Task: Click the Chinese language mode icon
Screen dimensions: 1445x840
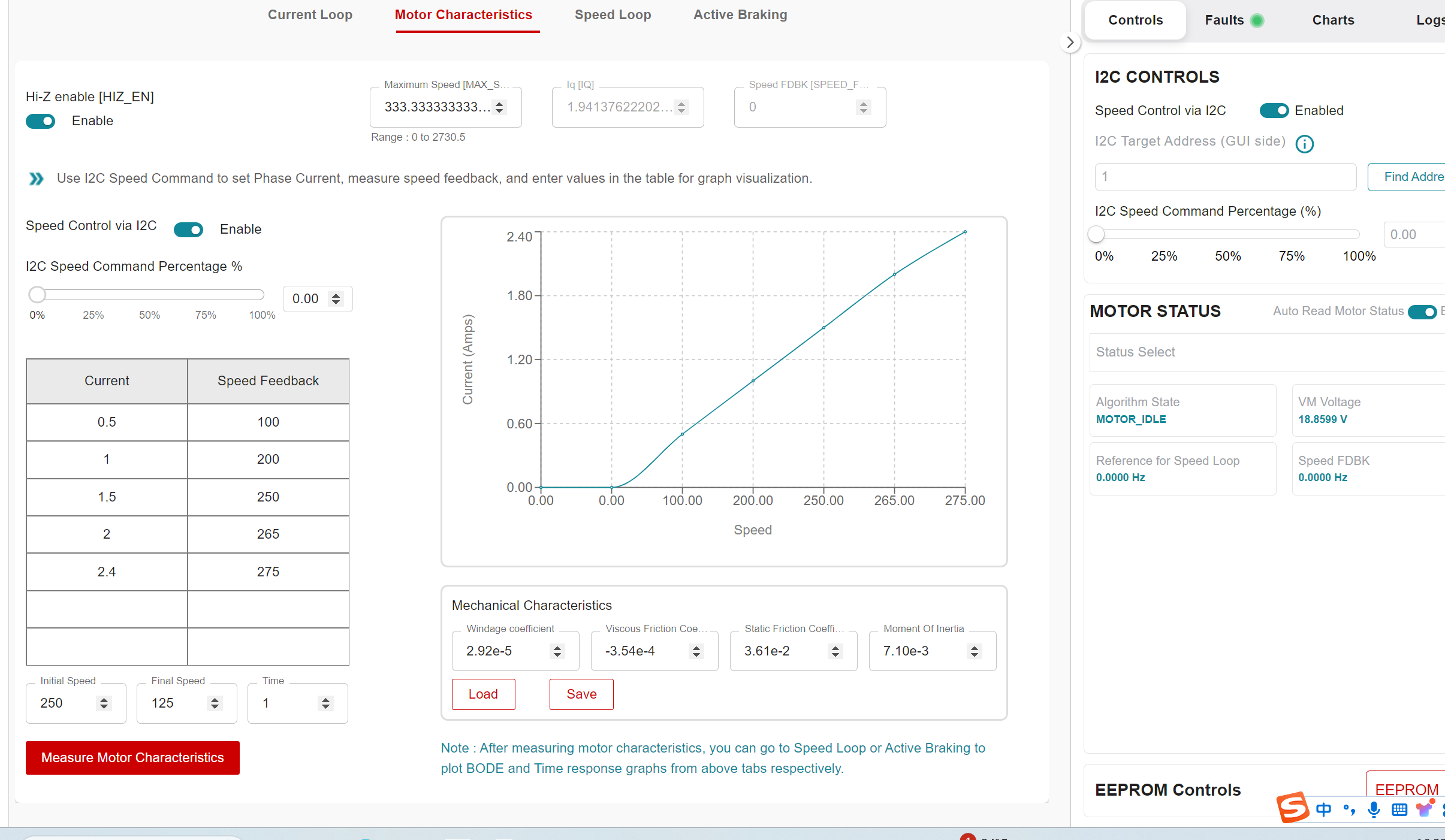Action: [x=1324, y=810]
